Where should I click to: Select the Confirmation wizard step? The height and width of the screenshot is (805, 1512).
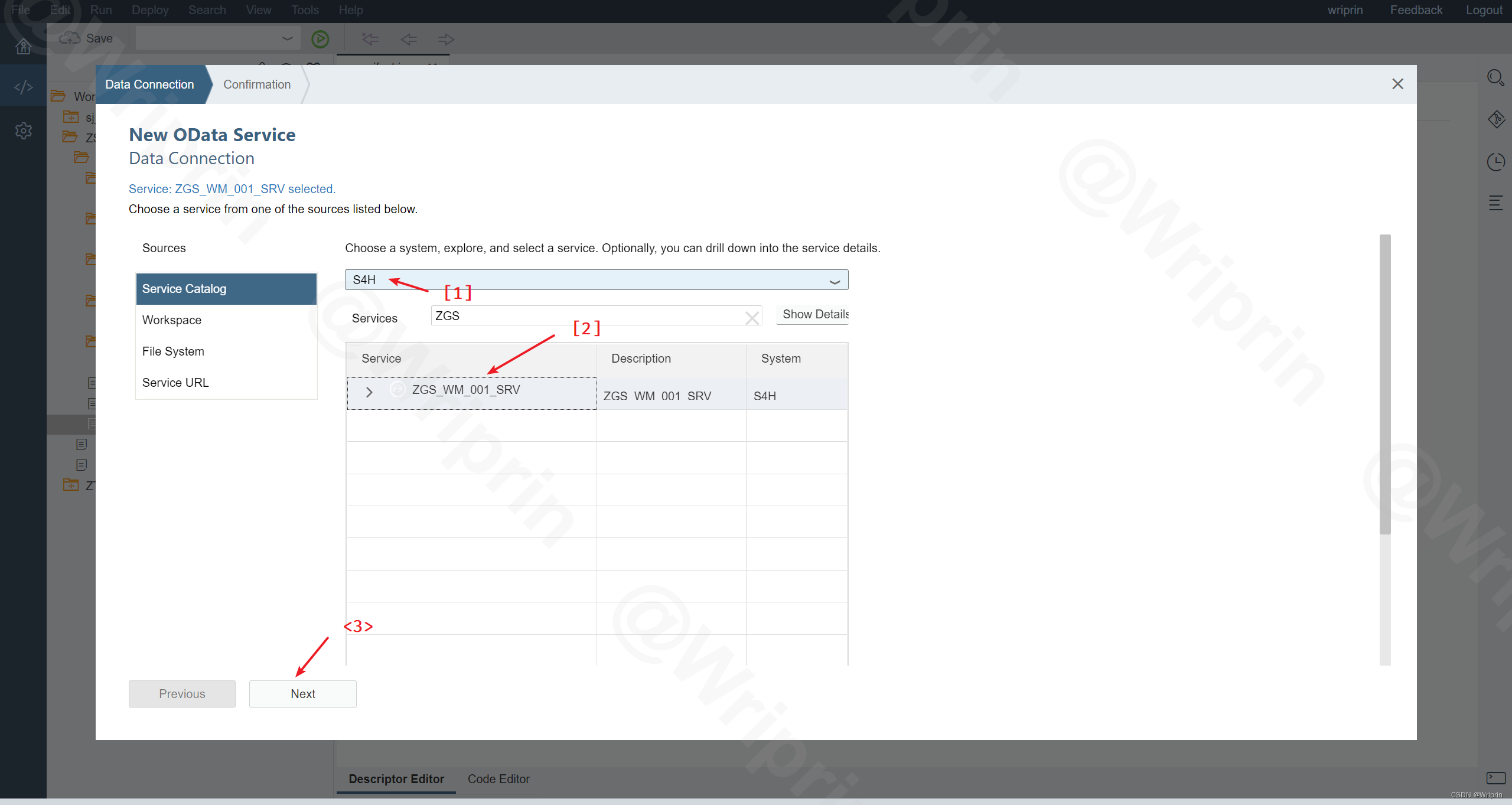pos(257,84)
